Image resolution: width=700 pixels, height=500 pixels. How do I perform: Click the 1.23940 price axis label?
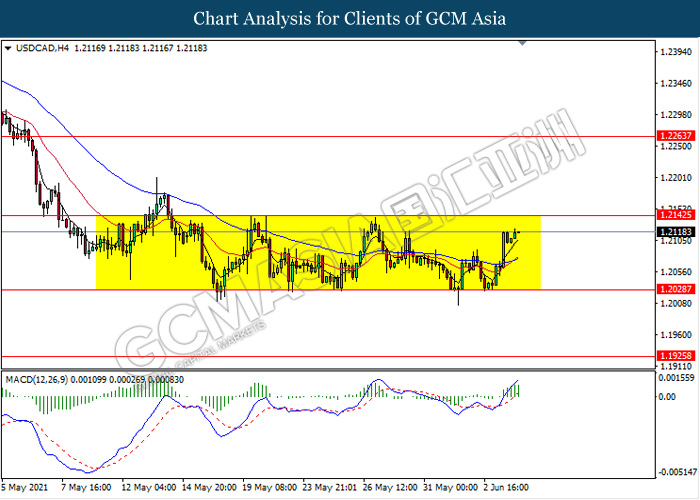click(676, 52)
